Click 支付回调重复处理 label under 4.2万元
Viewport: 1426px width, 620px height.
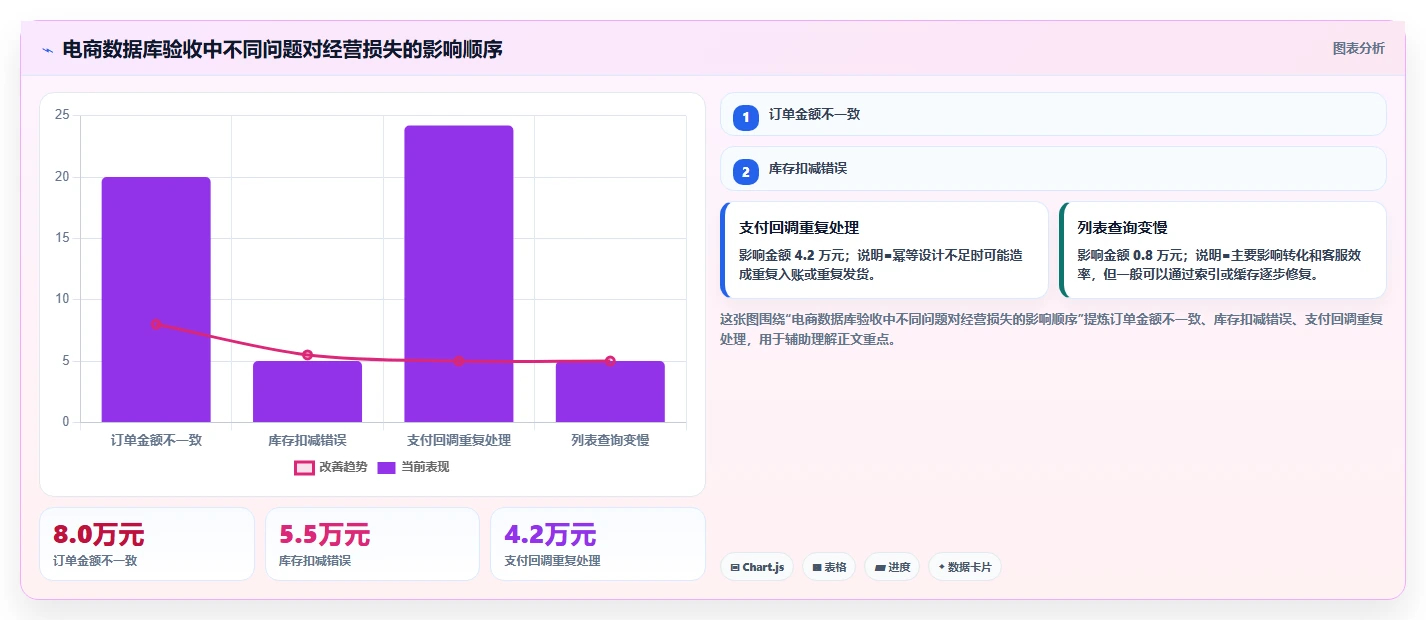[553, 561]
